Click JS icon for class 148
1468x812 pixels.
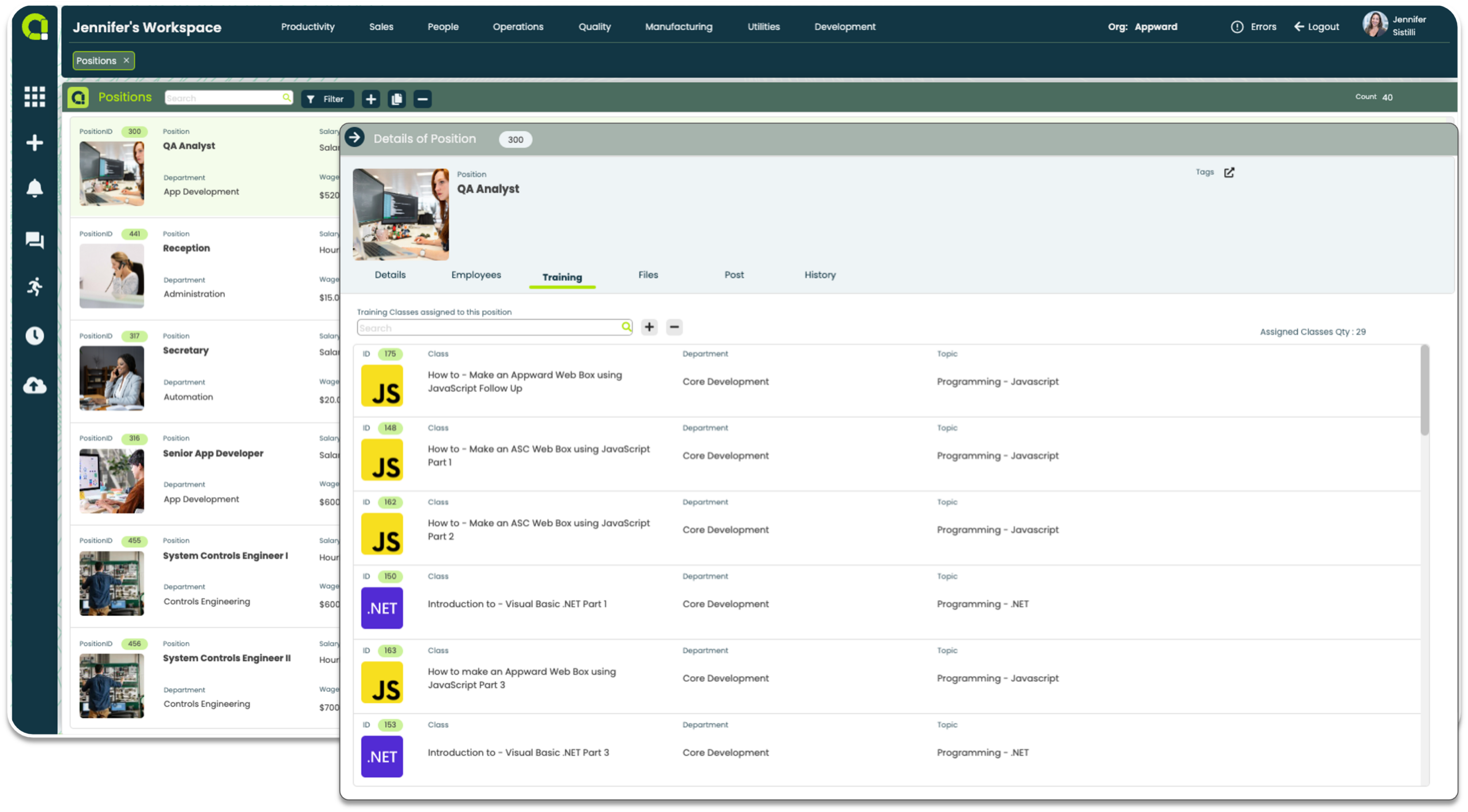pyautogui.click(x=382, y=460)
